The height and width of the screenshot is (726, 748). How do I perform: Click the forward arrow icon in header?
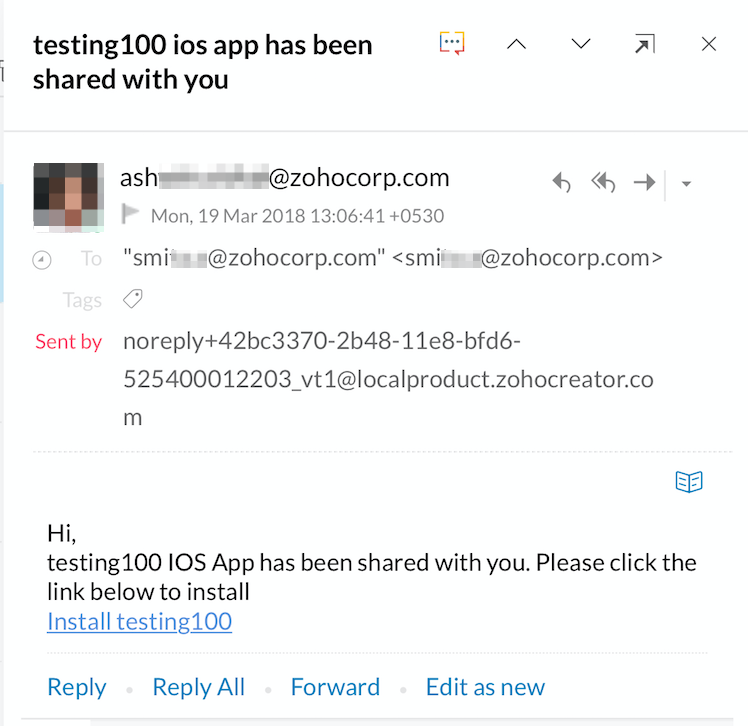[x=645, y=182]
